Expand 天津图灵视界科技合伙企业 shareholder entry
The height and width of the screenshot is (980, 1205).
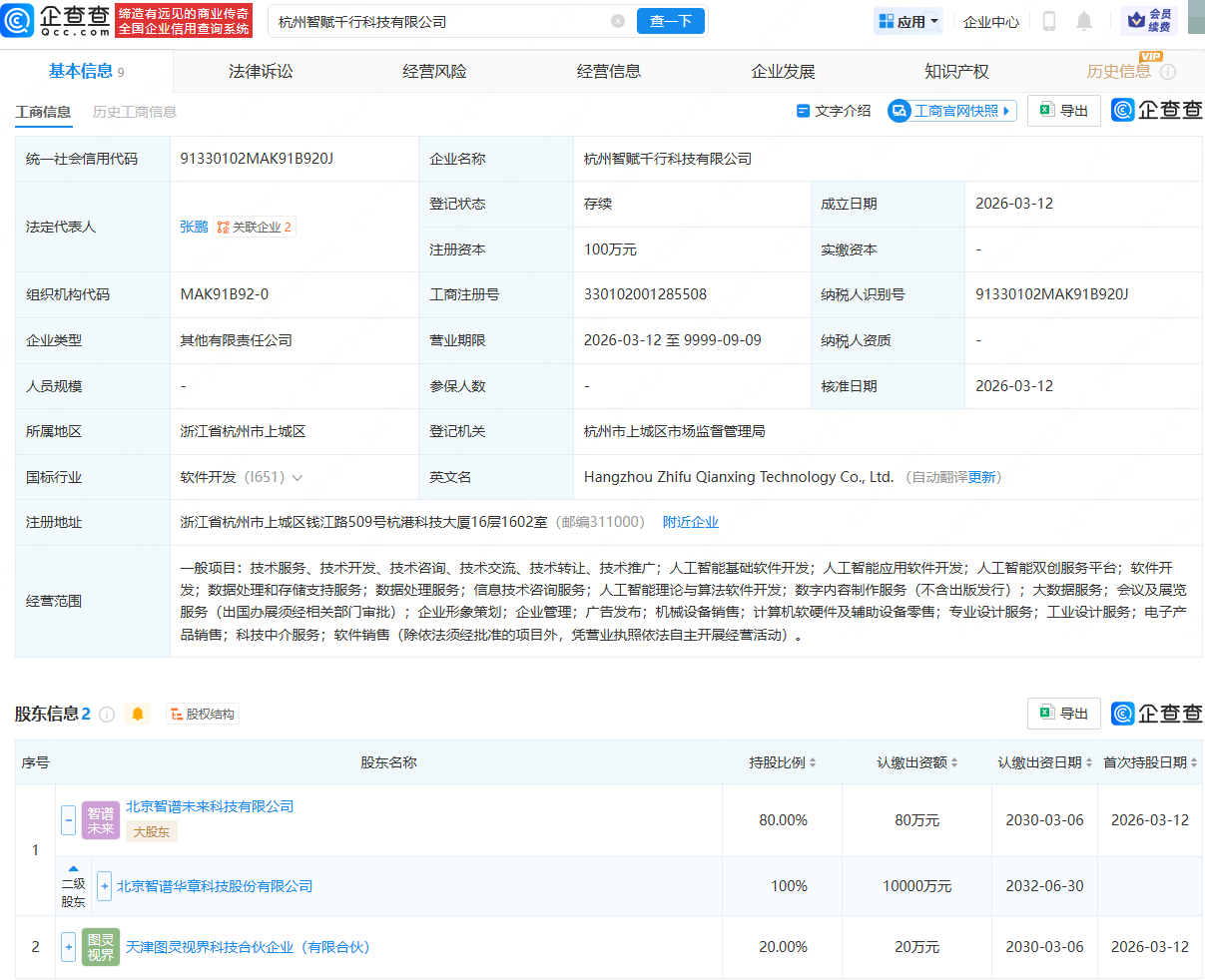tap(67, 946)
